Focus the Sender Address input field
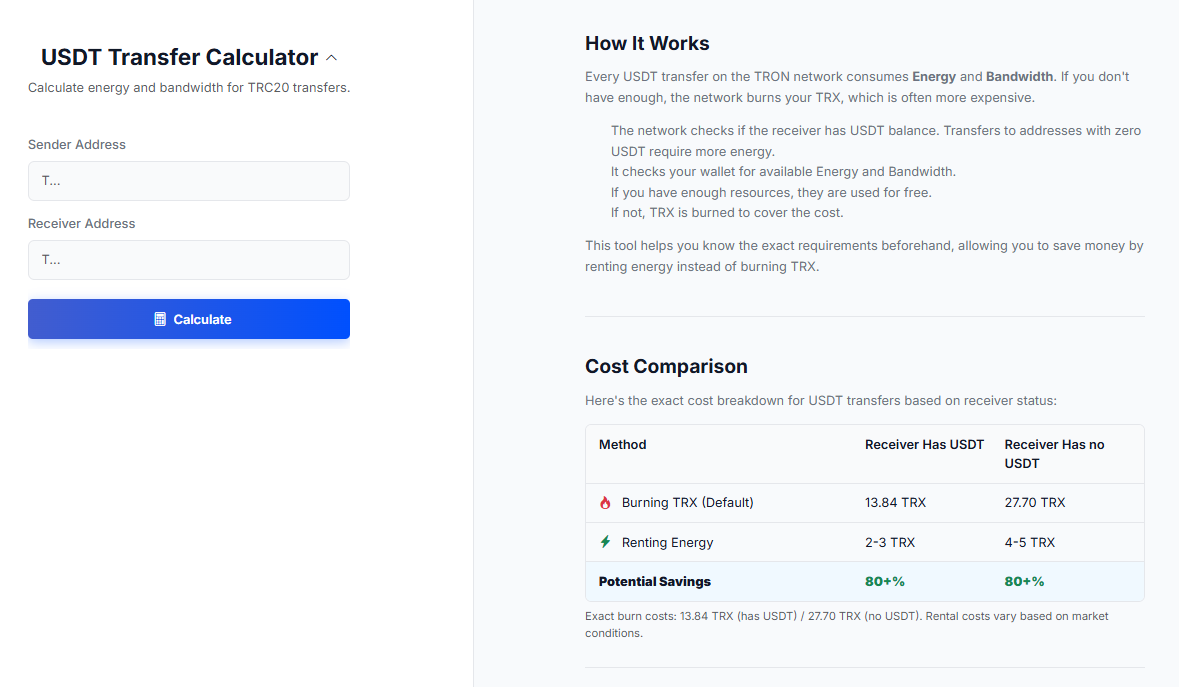This screenshot has width=1179, height=687. 189,181
